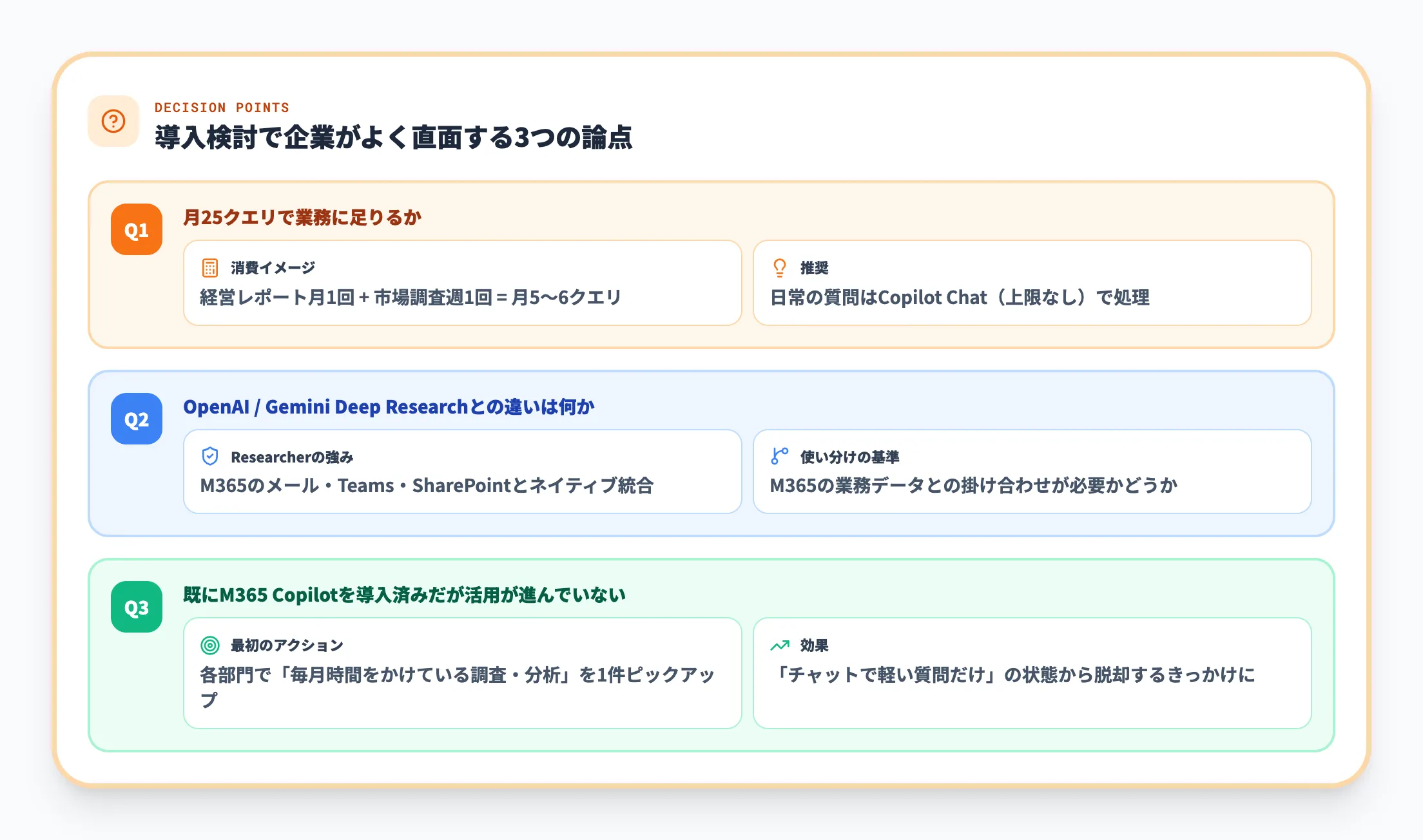Click the orange Q1 badge
This screenshot has width=1423, height=840.
coord(137,229)
